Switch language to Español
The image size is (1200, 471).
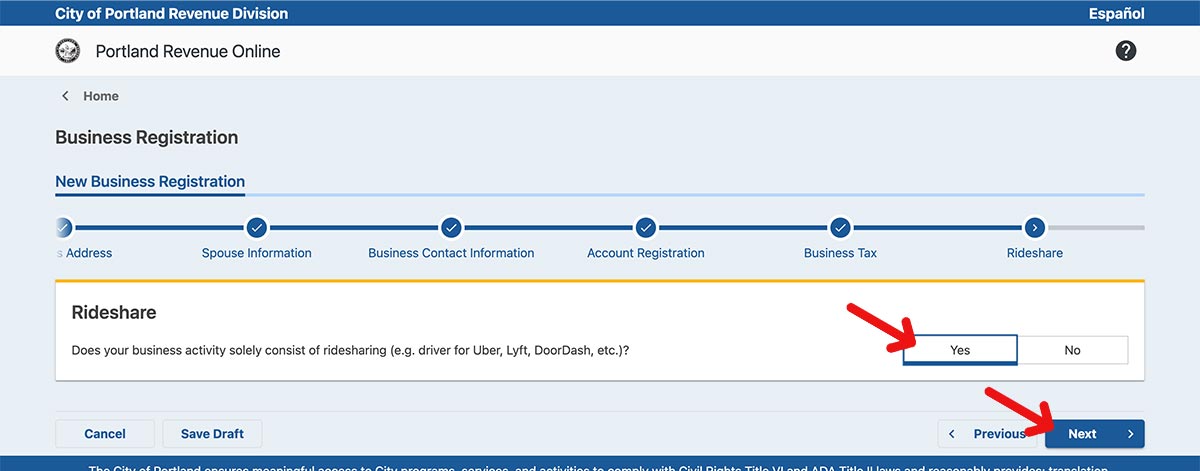1116,14
